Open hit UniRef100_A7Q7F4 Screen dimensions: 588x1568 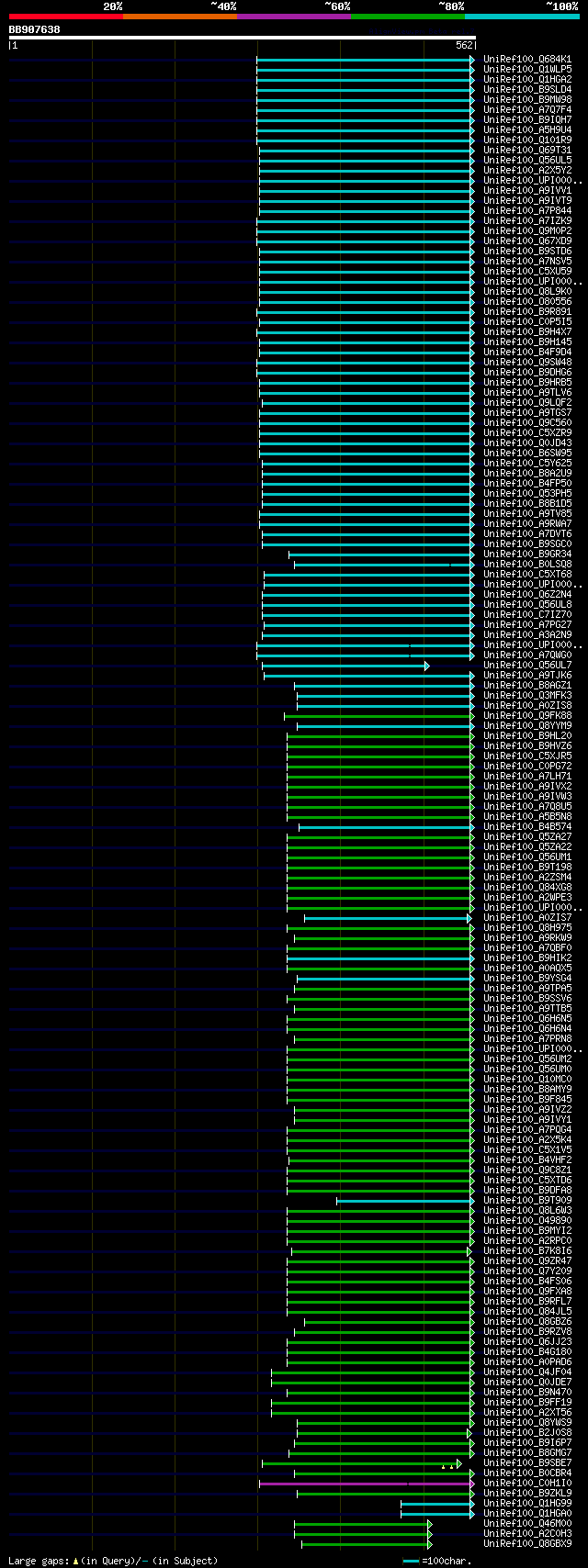point(527,110)
